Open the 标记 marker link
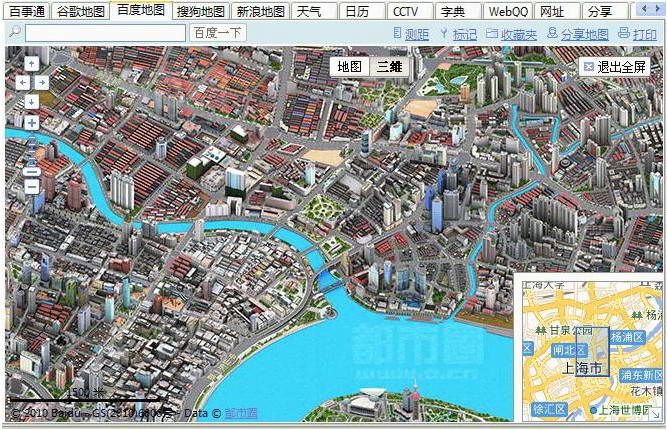667x430 pixels. (x=465, y=34)
